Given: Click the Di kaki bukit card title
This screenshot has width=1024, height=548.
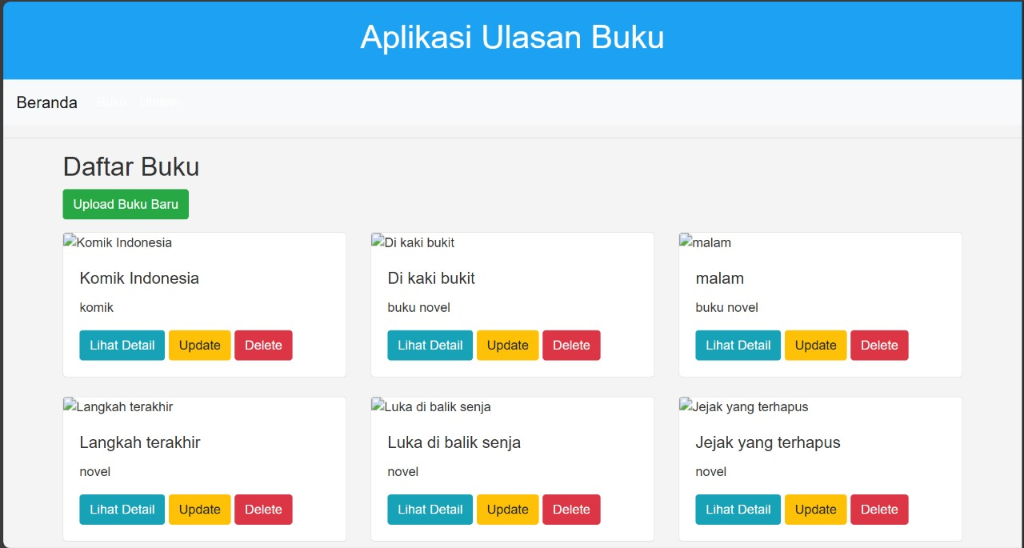Looking at the screenshot, I should (x=431, y=278).
